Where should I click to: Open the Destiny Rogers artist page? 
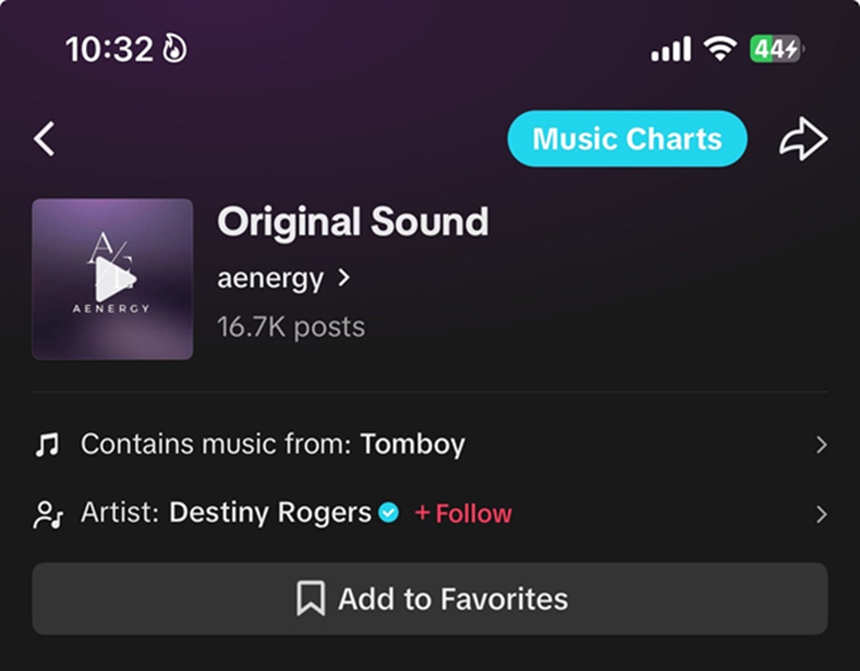click(x=270, y=513)
